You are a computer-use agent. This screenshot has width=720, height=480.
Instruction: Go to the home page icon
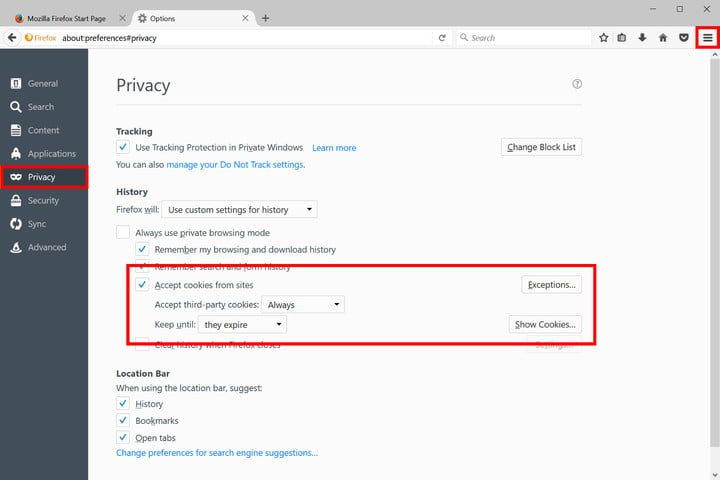click(x=662, y=38)
